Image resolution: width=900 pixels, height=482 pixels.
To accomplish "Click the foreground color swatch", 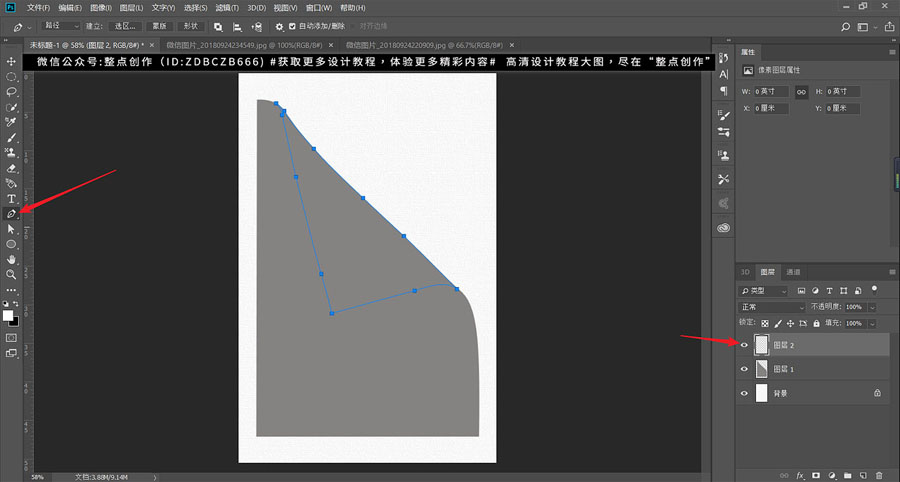I will coord(8,315).
